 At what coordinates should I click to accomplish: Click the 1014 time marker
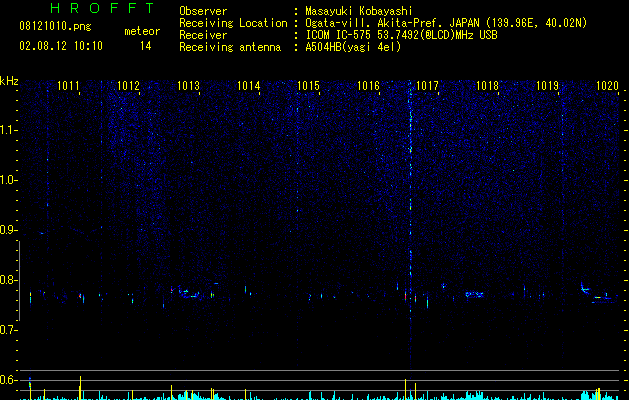[249, 86]
